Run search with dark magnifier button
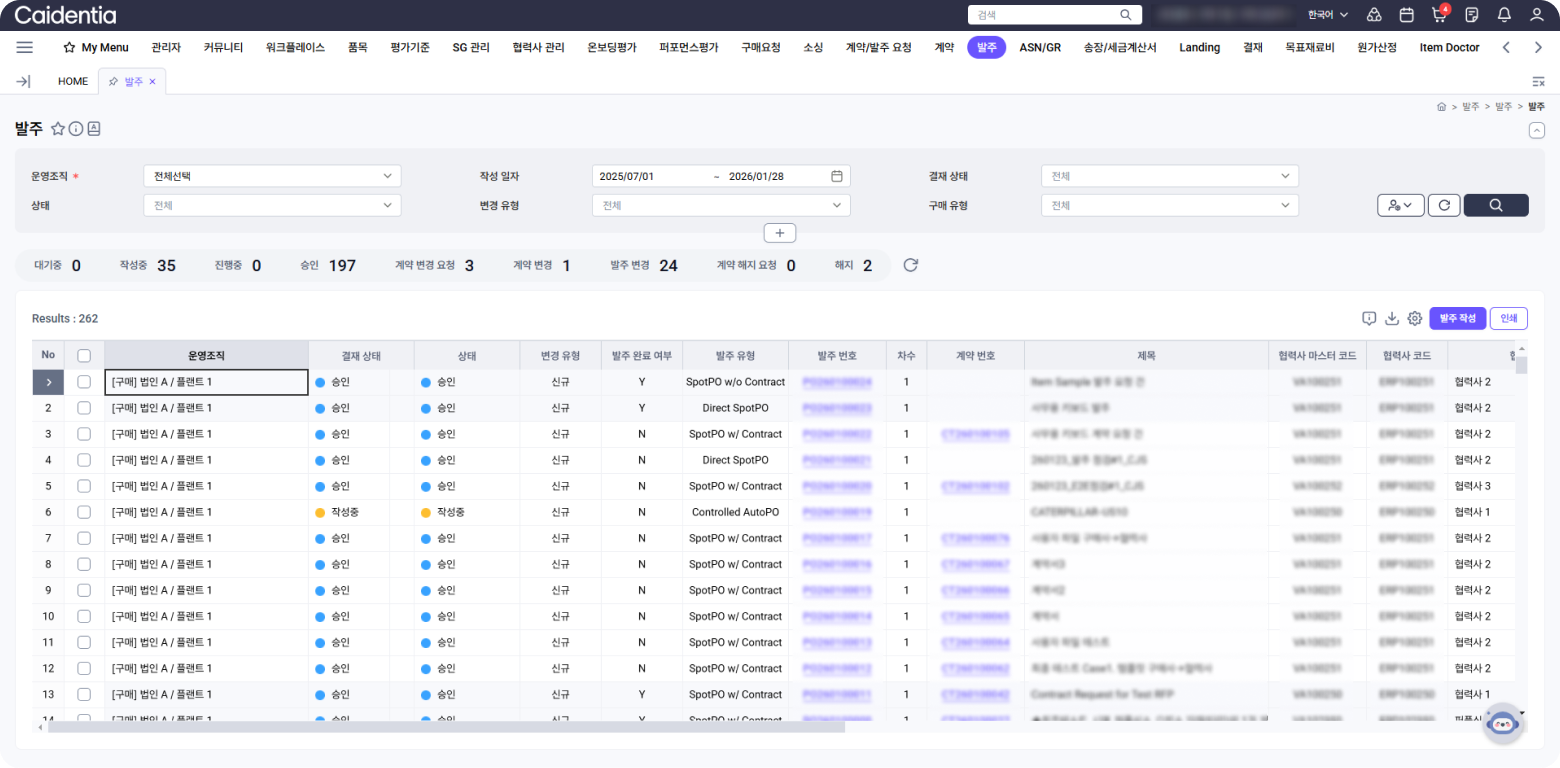This screenshot has width=1560, height=768. 1495,205
